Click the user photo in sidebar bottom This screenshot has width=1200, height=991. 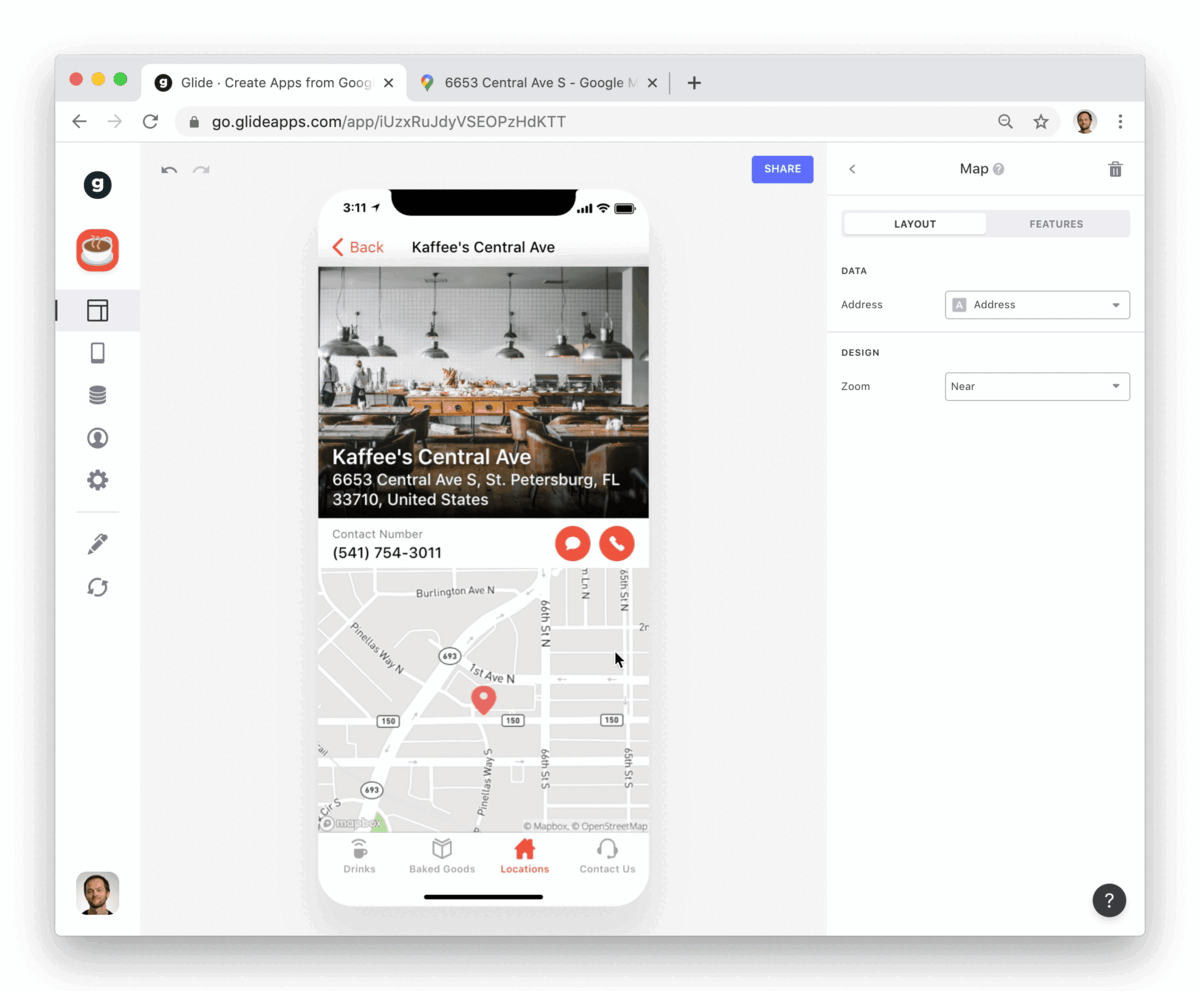pyautogui.click(x=97, y=893)
